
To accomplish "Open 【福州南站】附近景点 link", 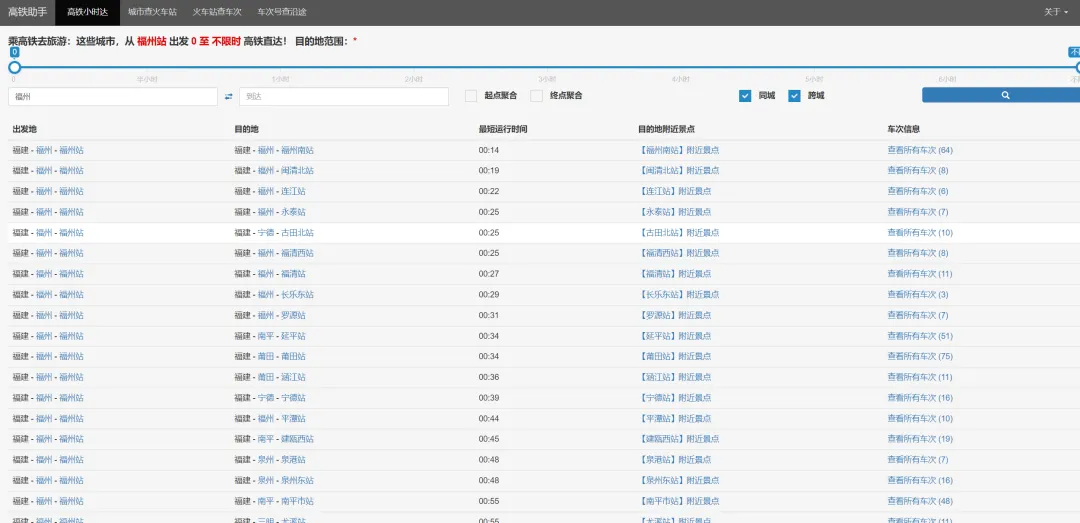I will [x=679, y=150].
